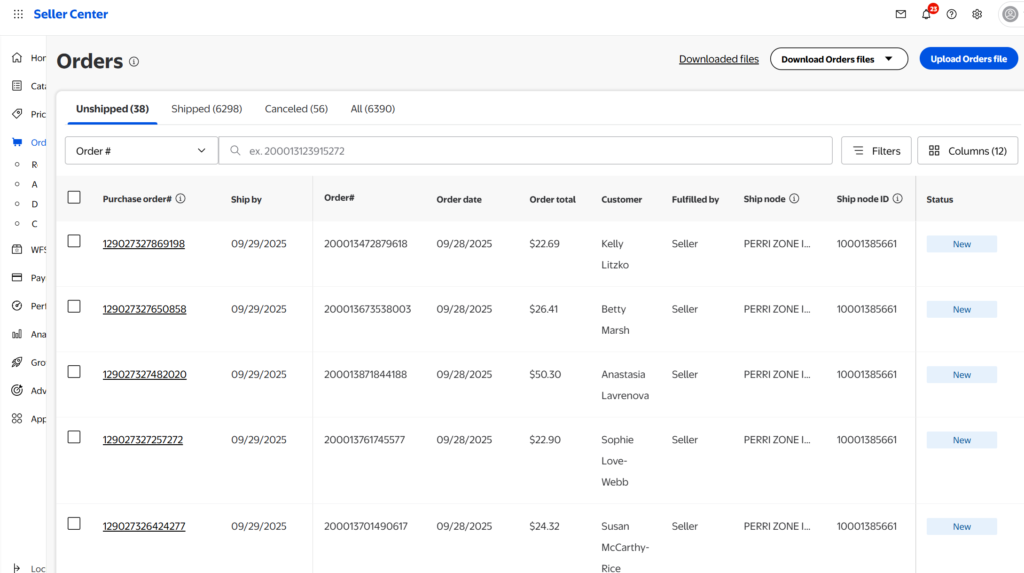The width and height of the screenshot is (1024, 573).
Task: Open the Download Orders files dropdown
Action: point(838,59)
